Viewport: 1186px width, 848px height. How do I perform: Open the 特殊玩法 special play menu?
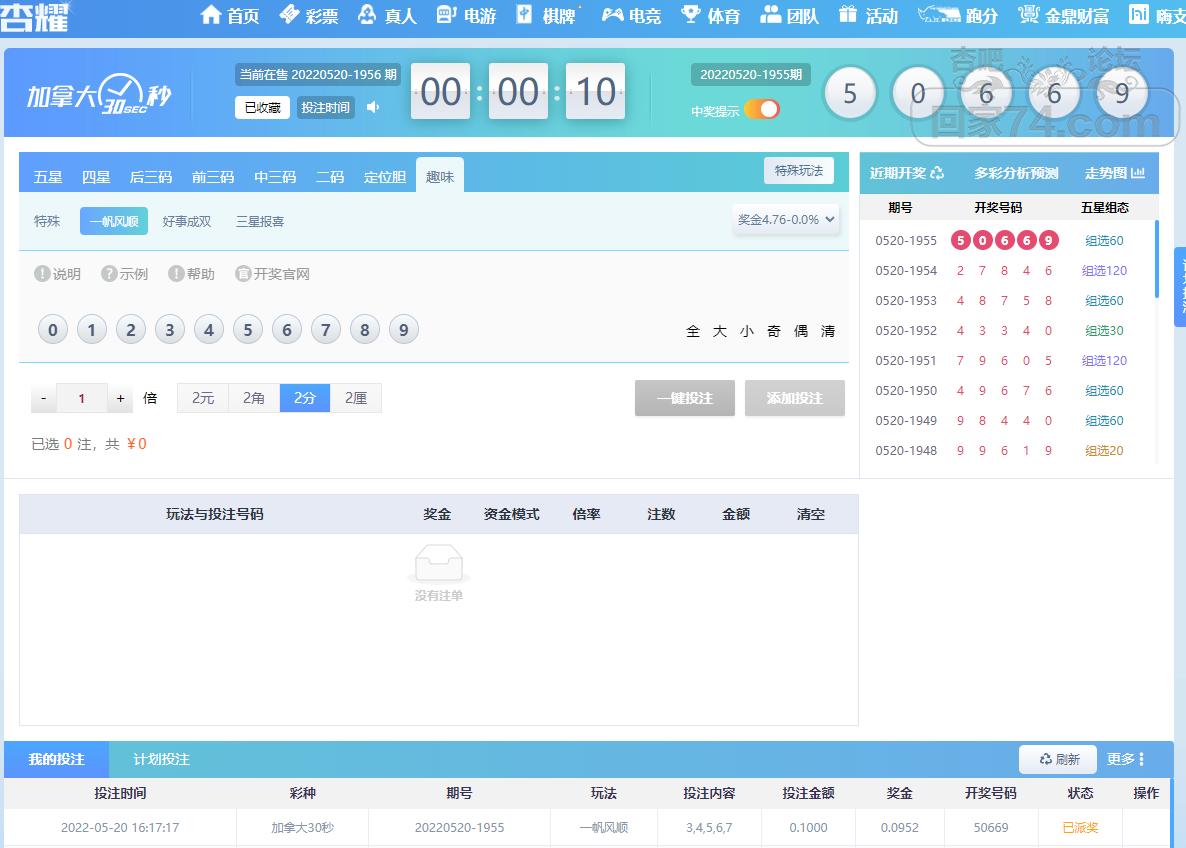[x=798, y=171]
